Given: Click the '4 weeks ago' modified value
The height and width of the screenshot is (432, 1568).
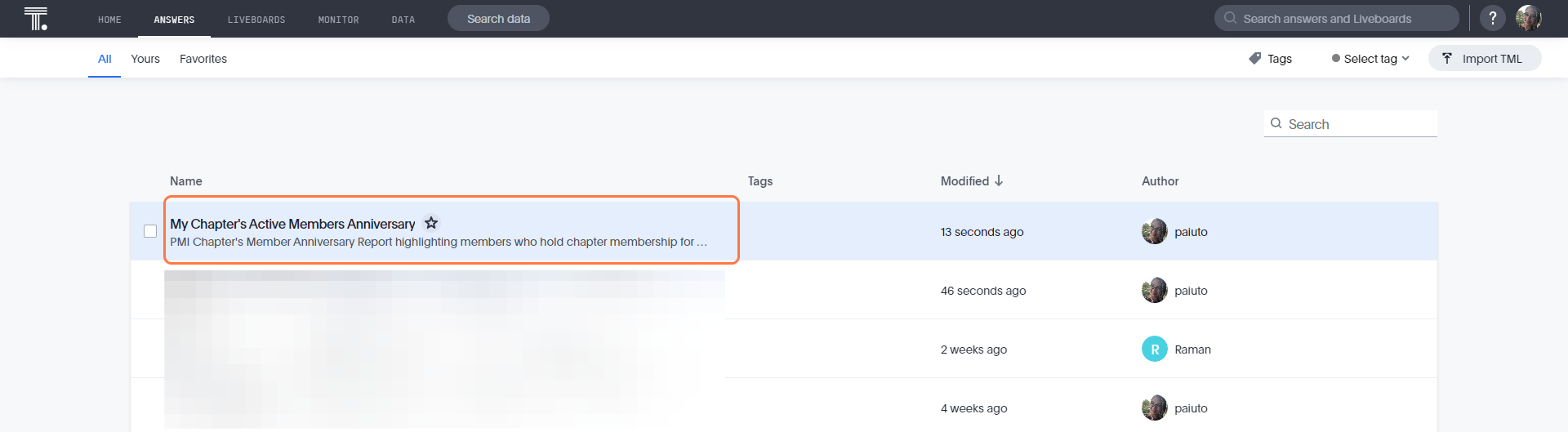Looking at the screenshot, I should (x=973, y=408).
